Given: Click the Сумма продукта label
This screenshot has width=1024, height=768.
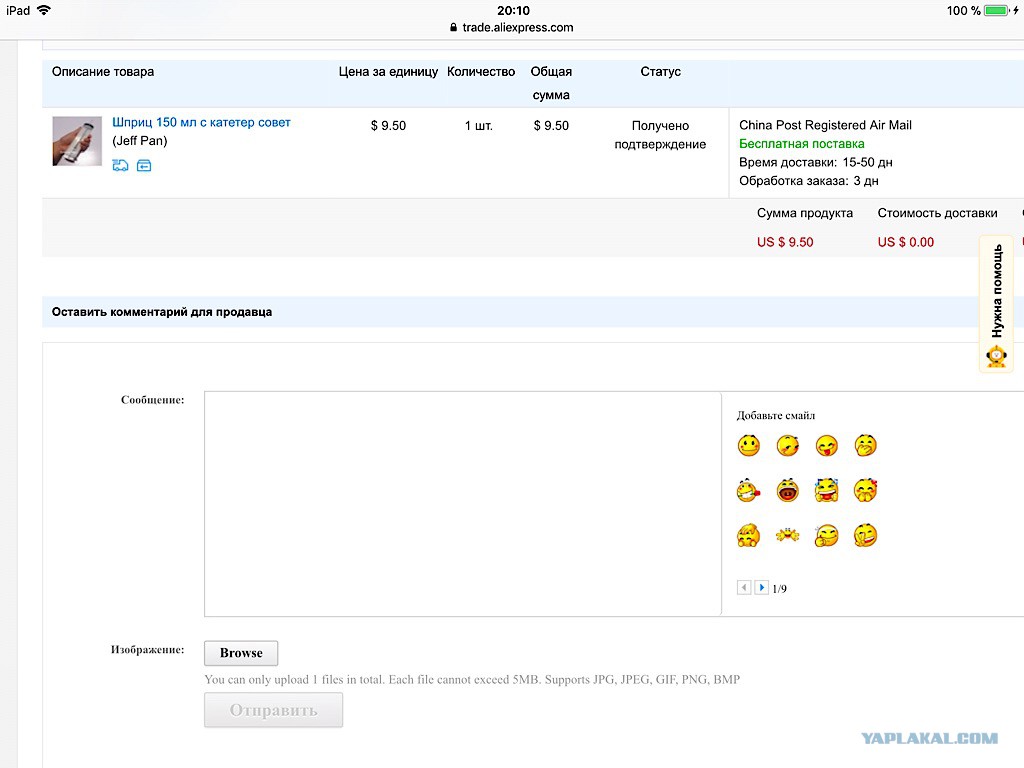Looking at the screenshot, I should 805,213.
